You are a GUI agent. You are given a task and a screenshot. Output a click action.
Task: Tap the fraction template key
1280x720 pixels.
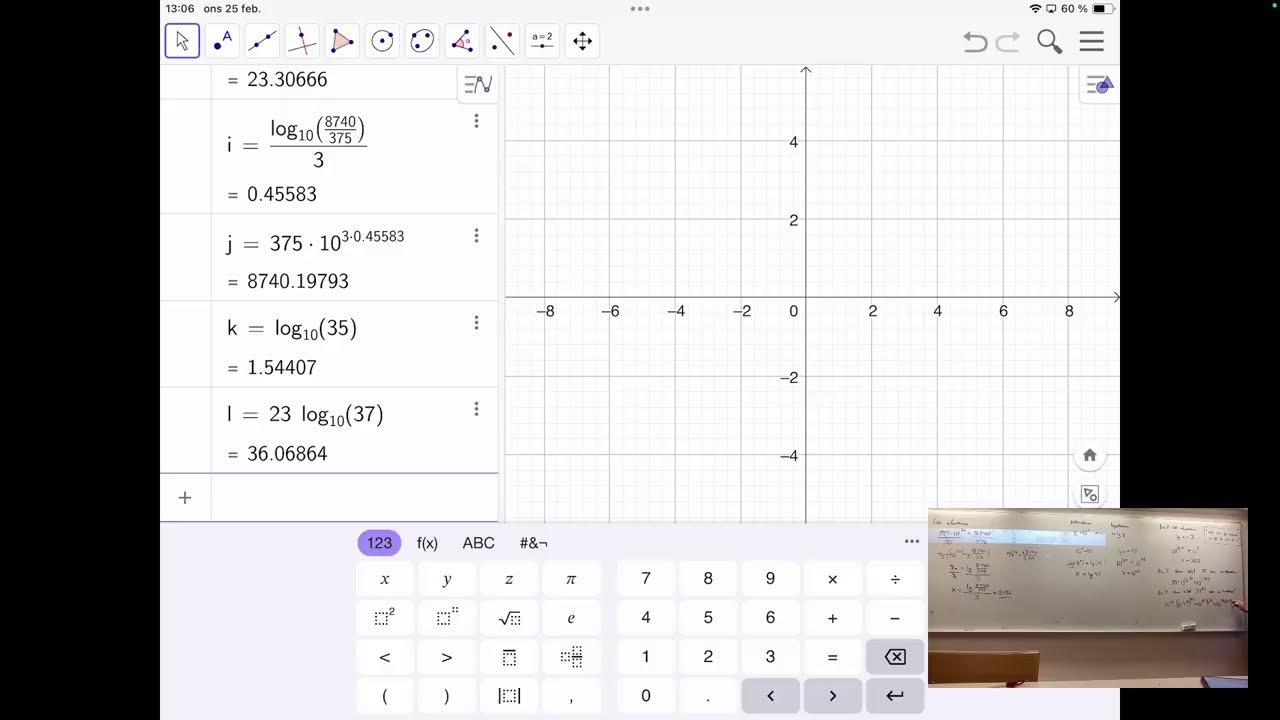(x=509, y=657)
